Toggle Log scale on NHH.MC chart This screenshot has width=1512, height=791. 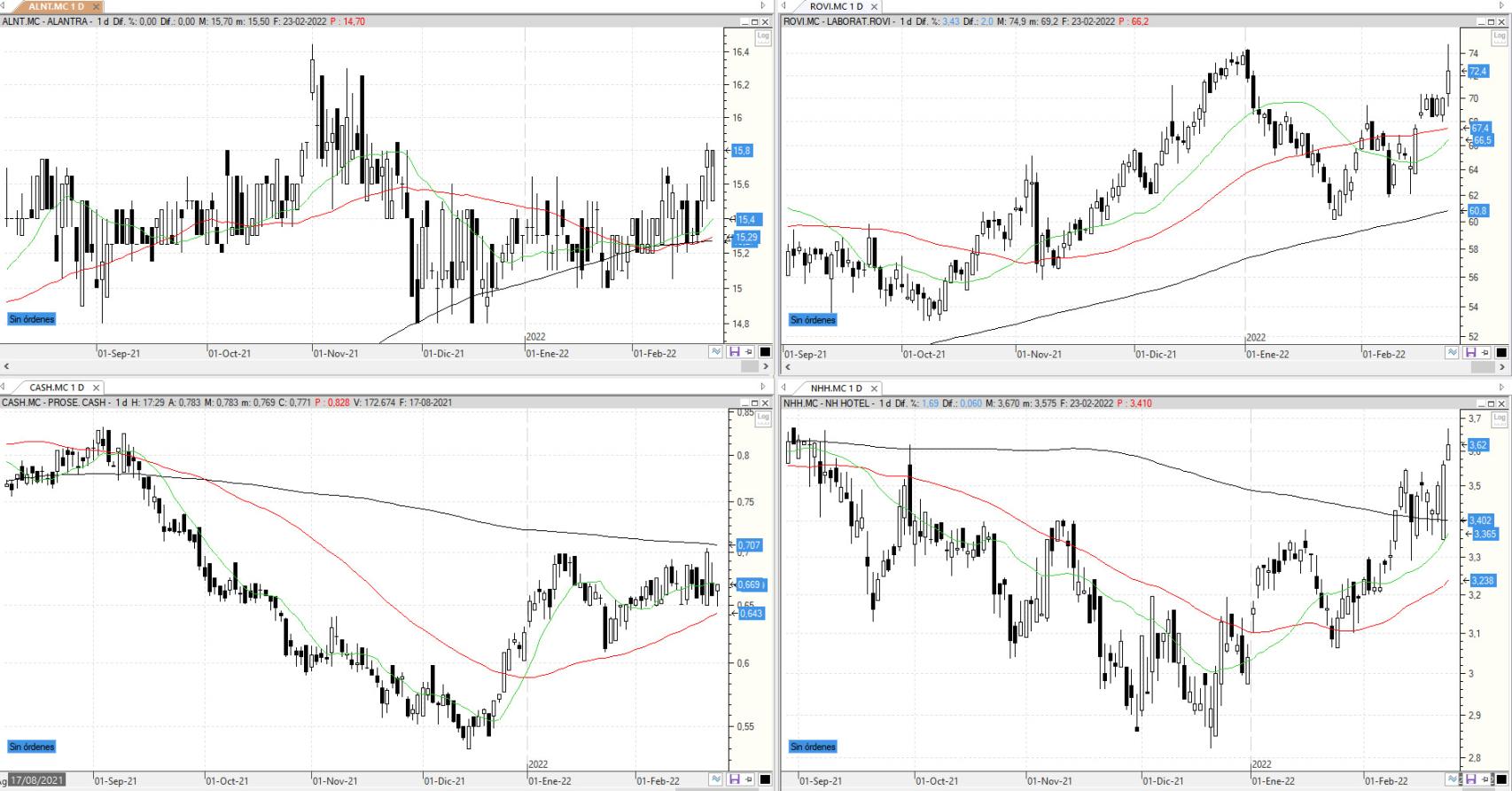click(x=1500, y=419)
